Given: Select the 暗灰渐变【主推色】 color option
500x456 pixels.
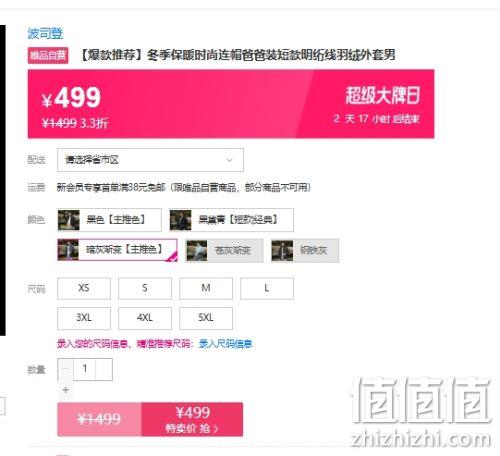Looking at the screenshot, I should pos(117,250).
